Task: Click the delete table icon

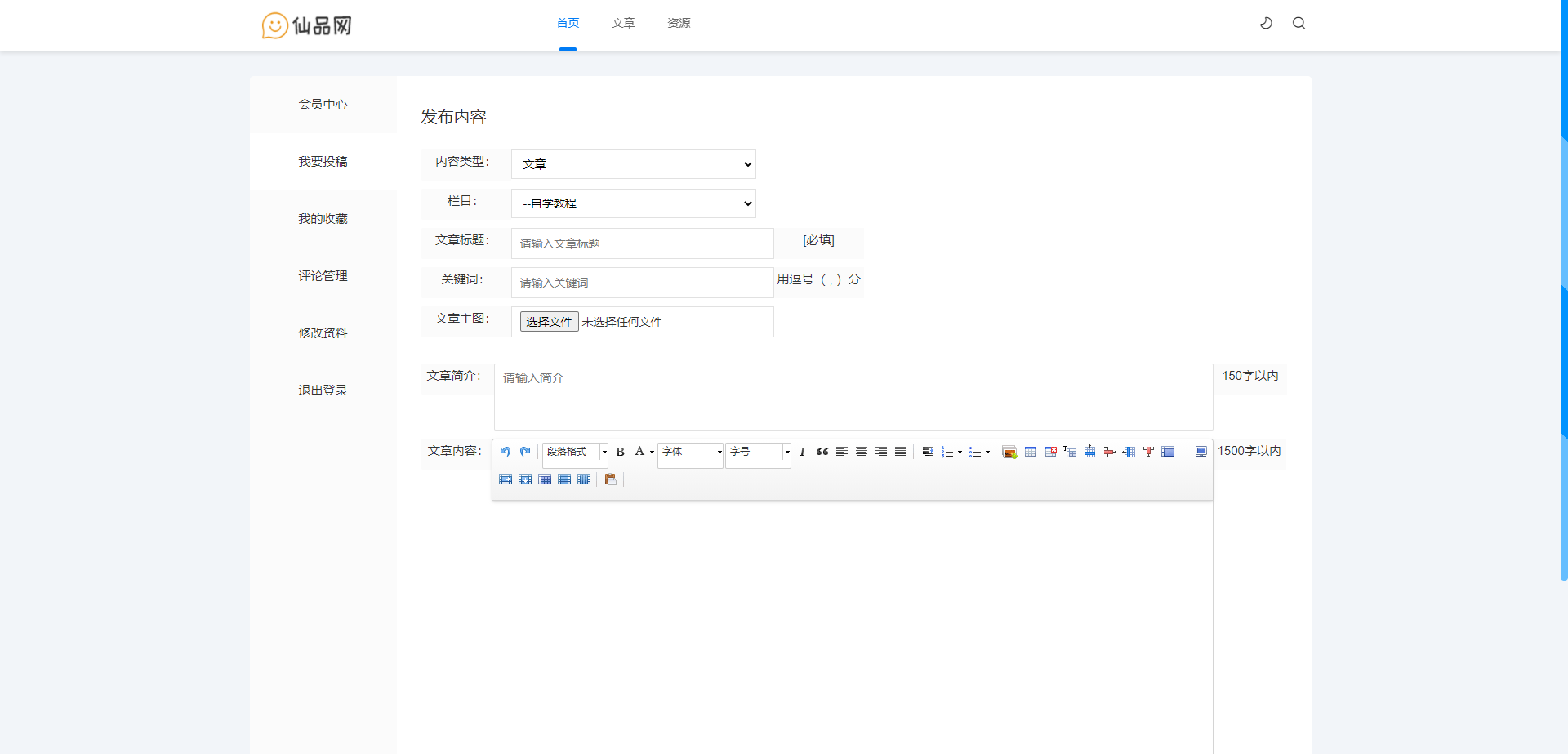Action: tap(1050, 452)
